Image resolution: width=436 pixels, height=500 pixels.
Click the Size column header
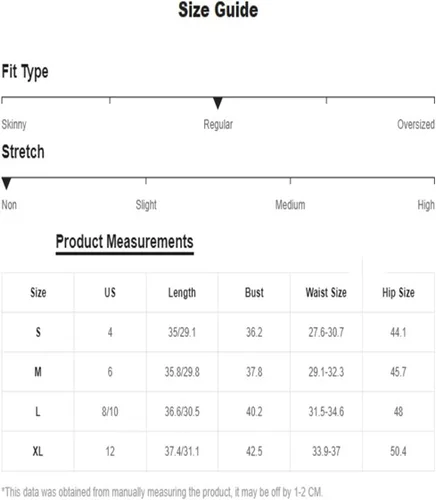tap(38, 293)
